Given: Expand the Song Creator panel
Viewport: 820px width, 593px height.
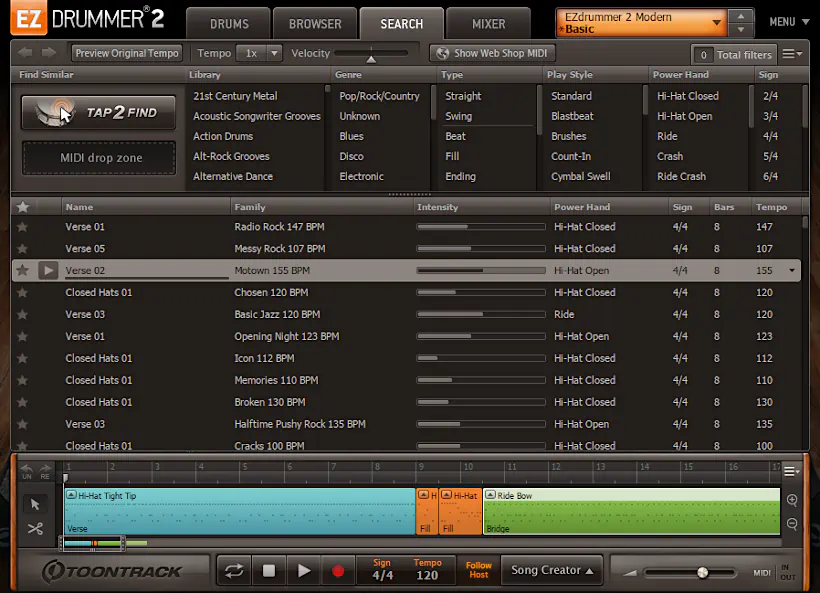Looking at the screenshot, I should click(x=552, y=570).
